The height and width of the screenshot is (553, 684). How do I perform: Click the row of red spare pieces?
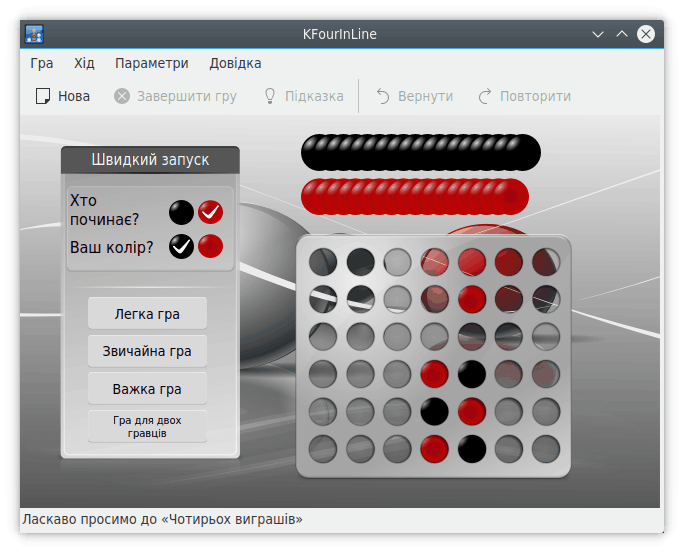(x=415, y=196)
